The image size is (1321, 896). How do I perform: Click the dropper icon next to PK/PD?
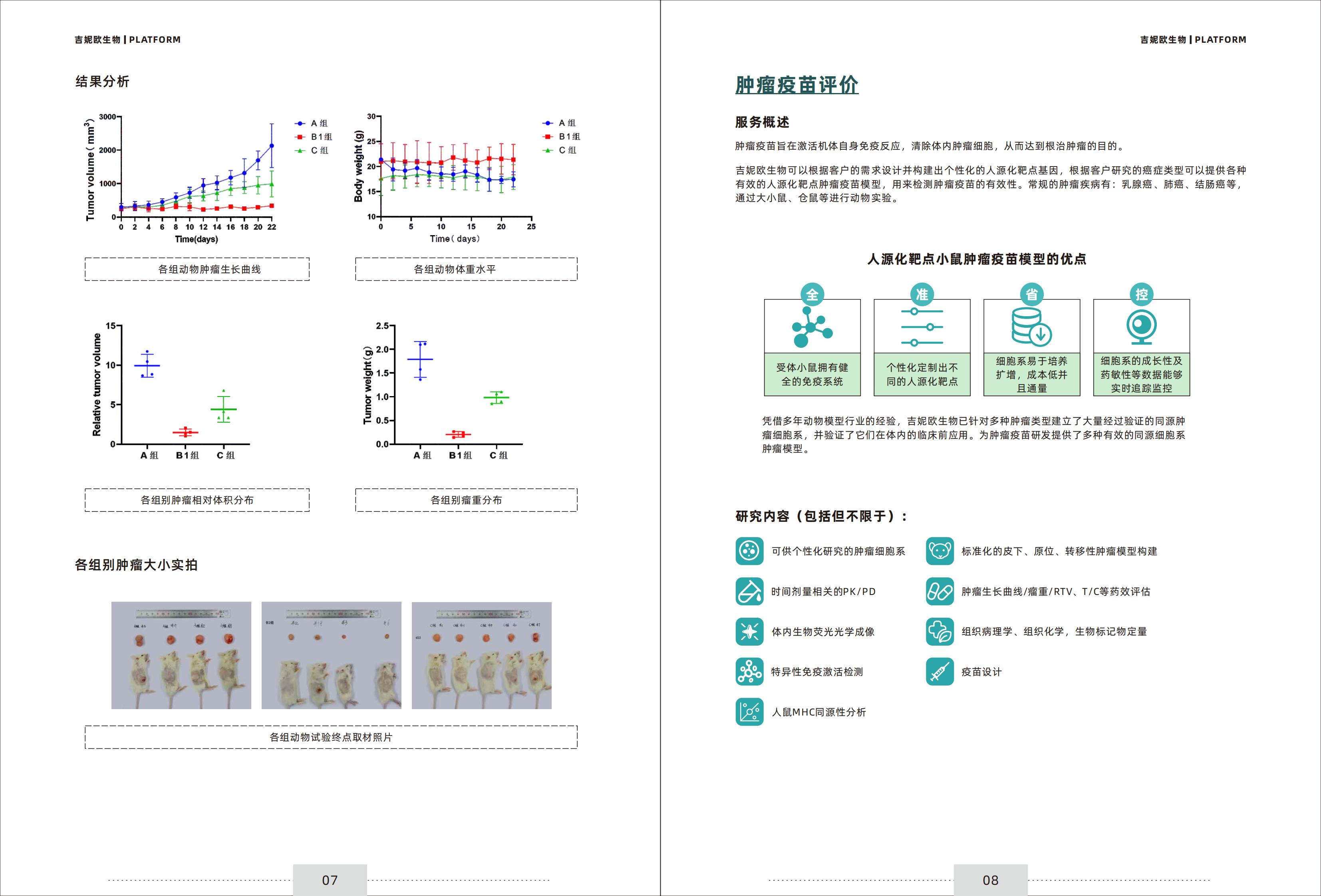(749, 591)
